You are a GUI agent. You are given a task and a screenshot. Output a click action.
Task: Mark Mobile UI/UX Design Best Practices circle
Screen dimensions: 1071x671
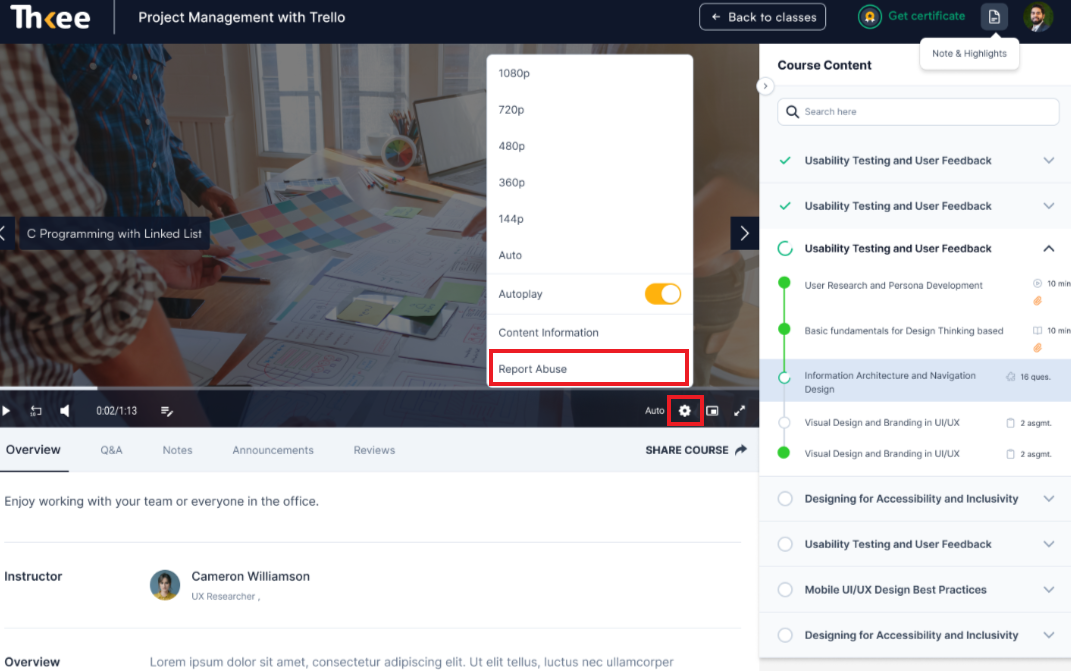(x=785, y=590)
